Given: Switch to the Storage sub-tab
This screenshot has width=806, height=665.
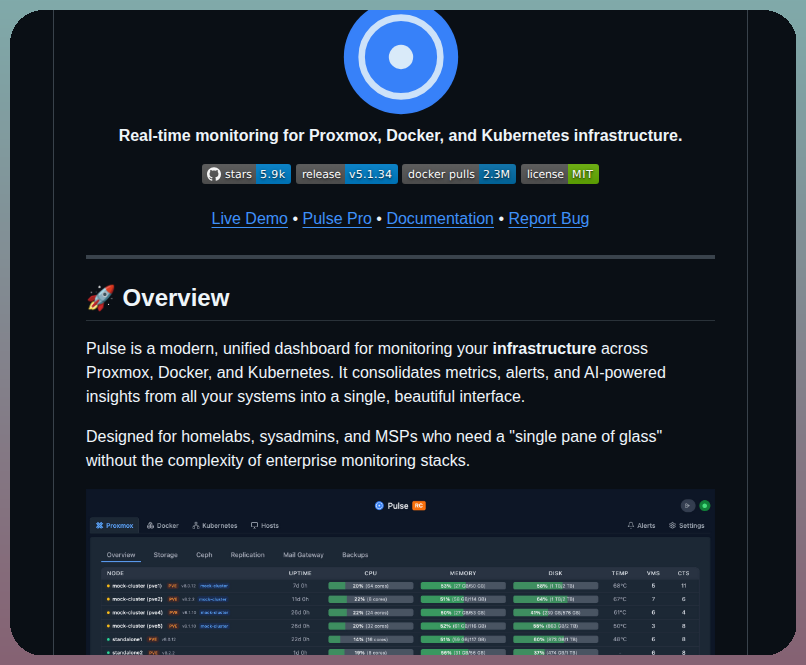Looking at the screenshot, I should [166, 555].
